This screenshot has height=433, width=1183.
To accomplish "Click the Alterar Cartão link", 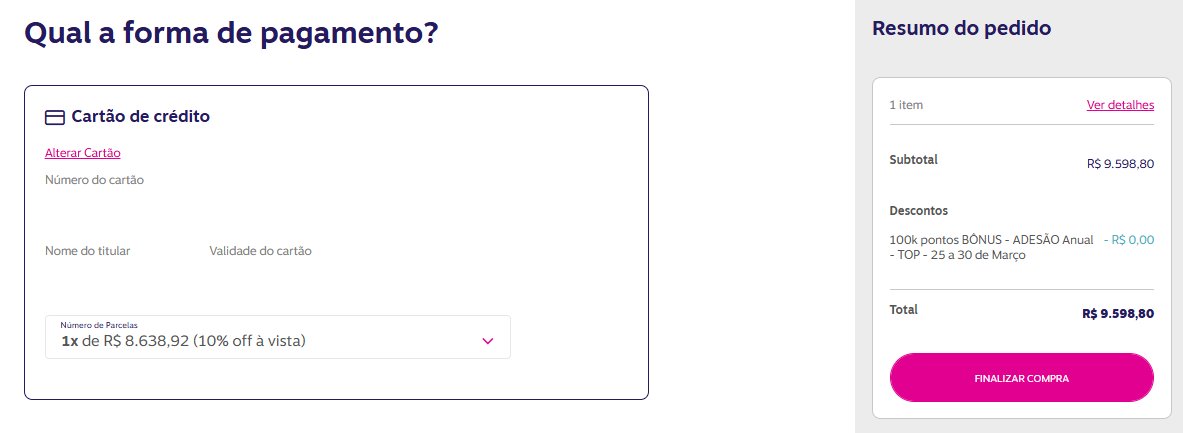I will pos(83,152).
